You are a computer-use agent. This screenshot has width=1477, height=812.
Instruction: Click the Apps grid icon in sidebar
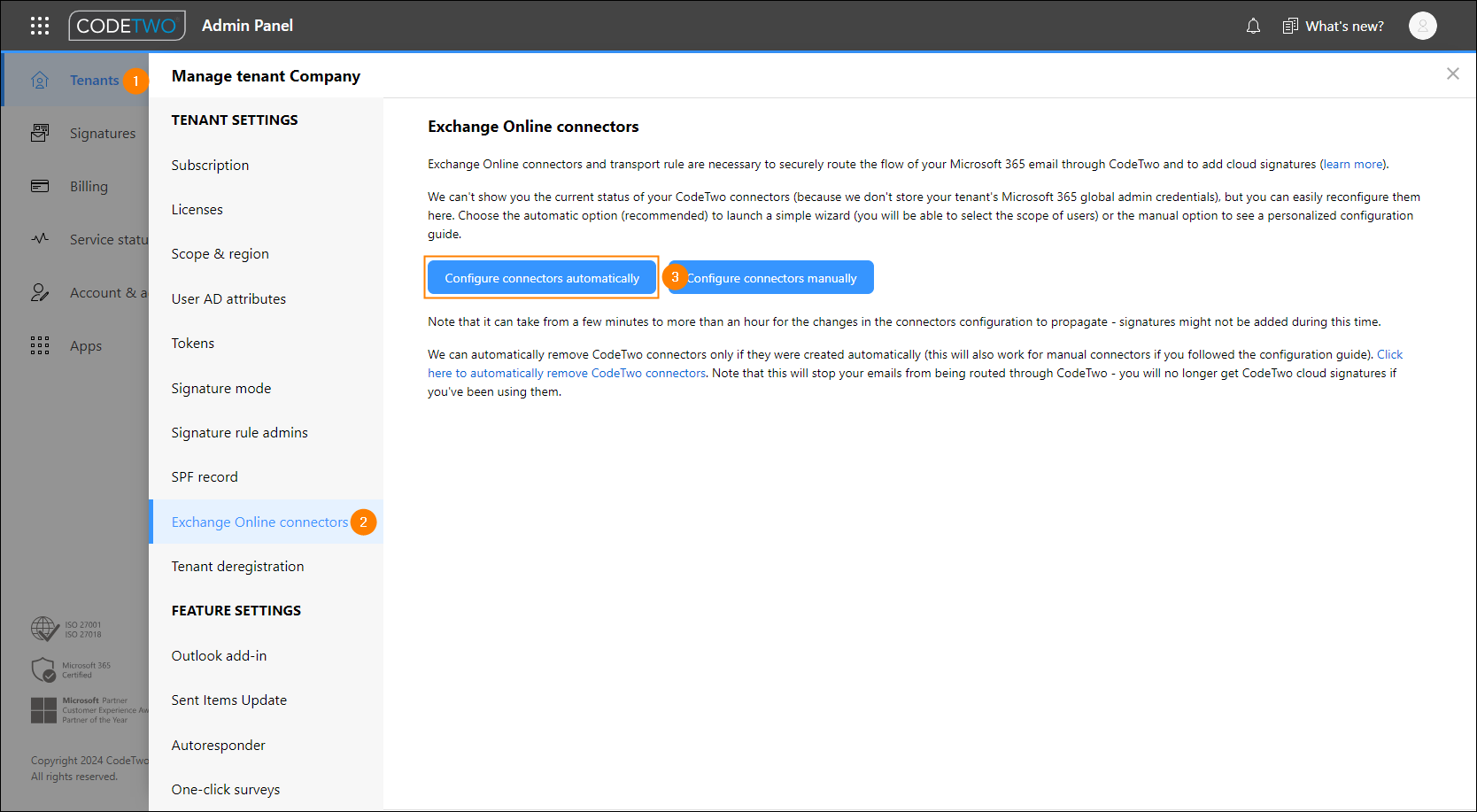click(x=40, y=345)
